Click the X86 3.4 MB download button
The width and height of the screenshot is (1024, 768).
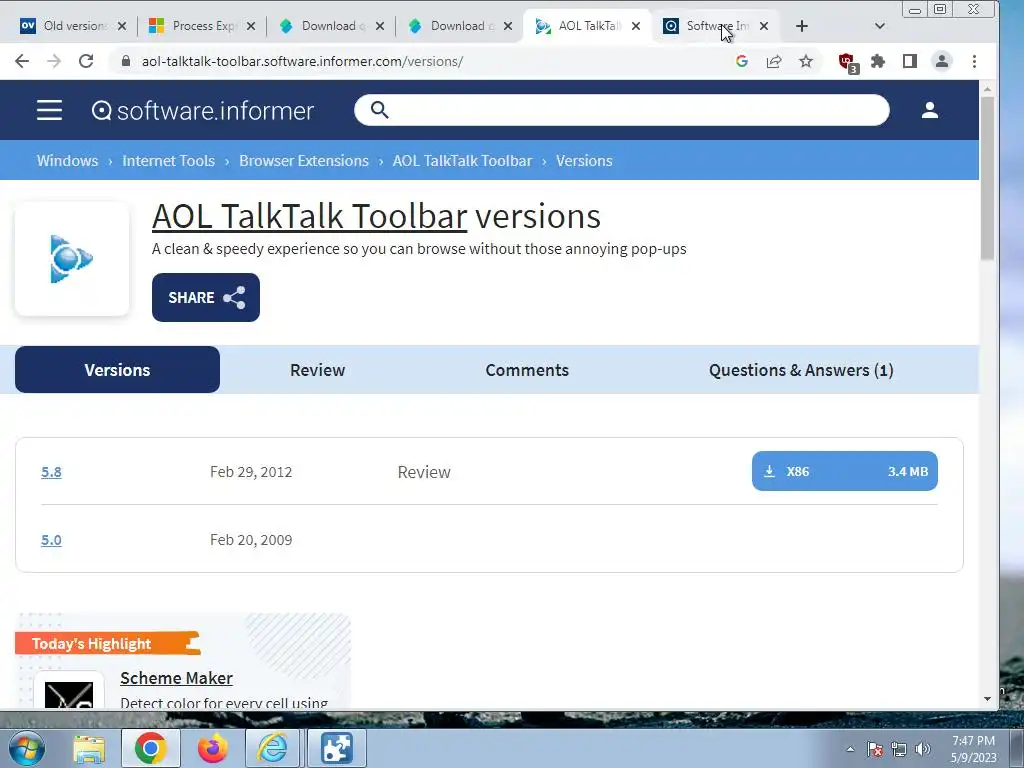click(x=844, y=471)
